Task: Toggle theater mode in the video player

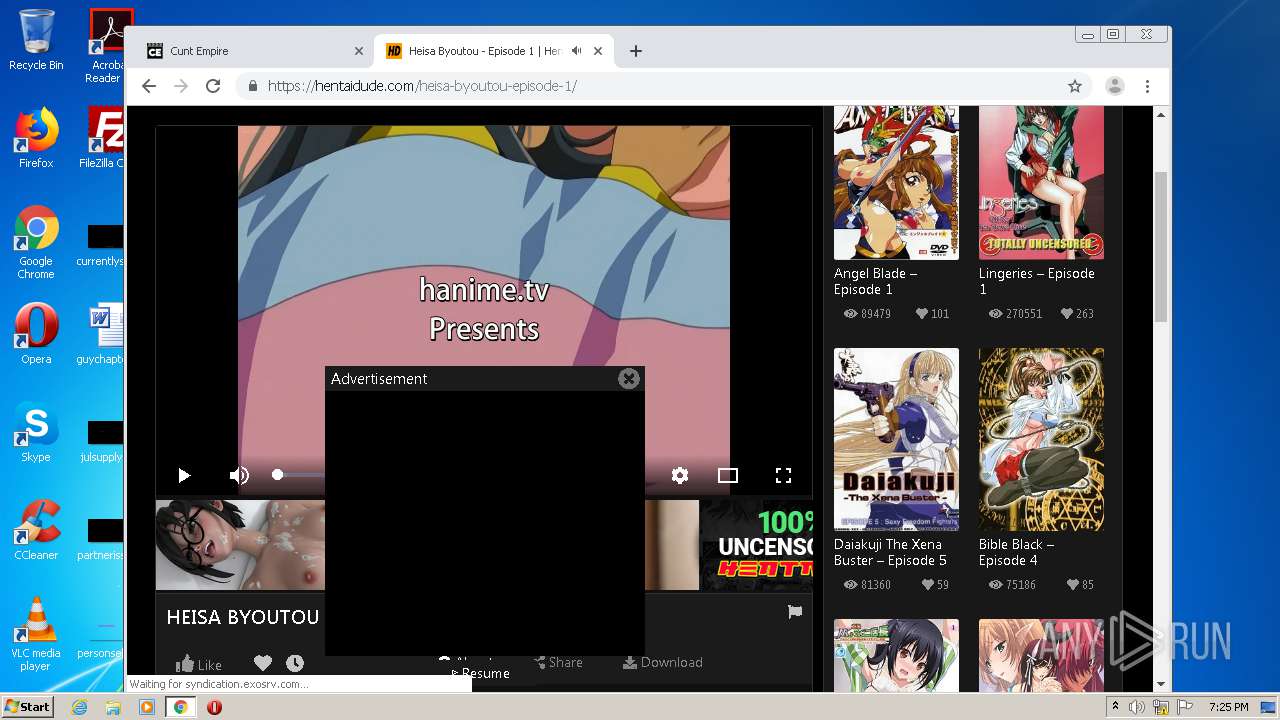Action: pyautogui.click(x=728, y=476)
